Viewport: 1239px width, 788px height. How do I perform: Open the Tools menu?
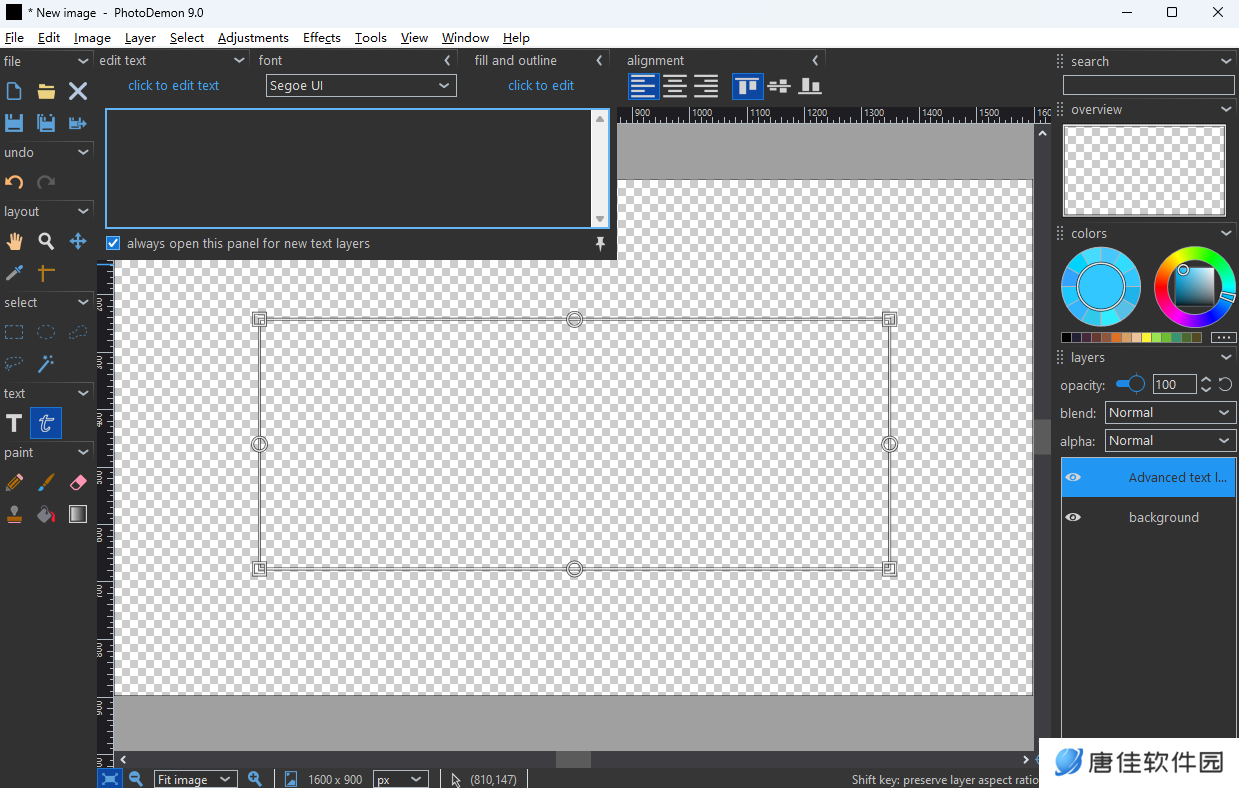pos(370,38)
